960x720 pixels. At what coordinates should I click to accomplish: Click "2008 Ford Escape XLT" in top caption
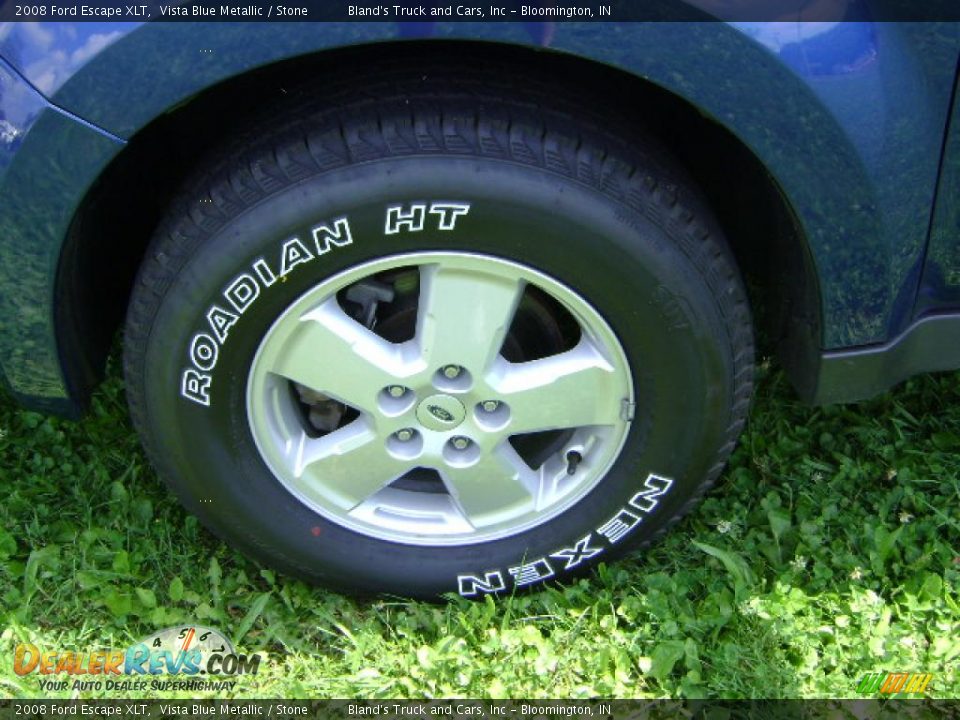81,10
